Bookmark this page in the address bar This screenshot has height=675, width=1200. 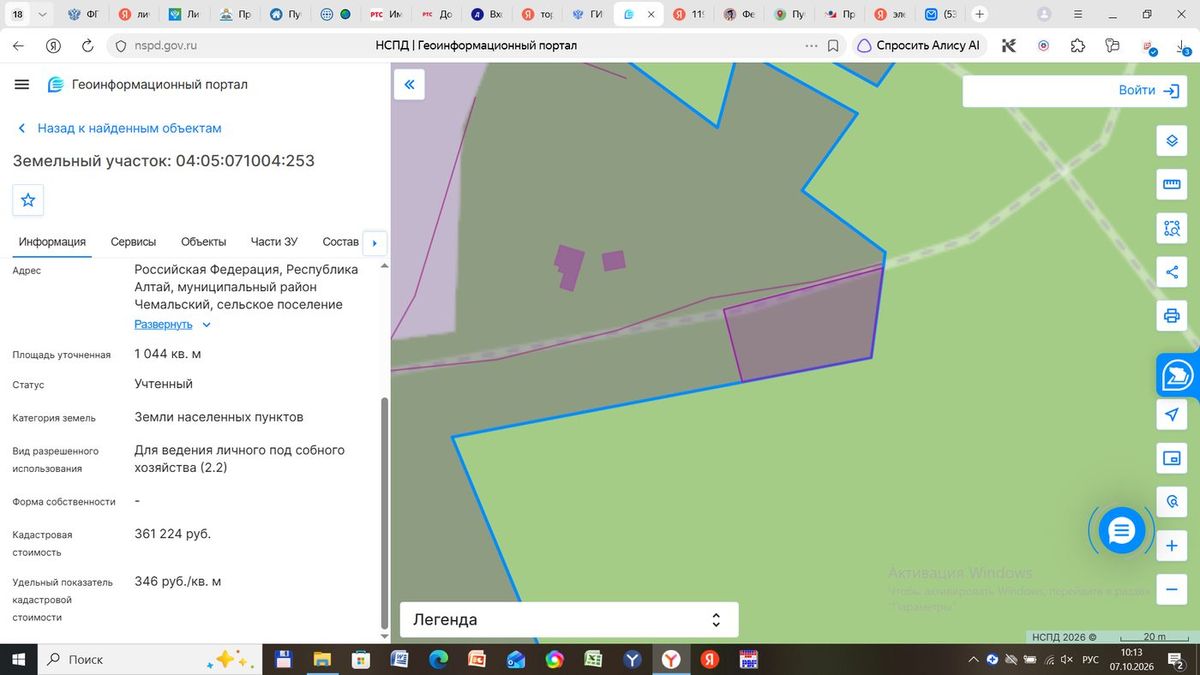pos(833,46)
